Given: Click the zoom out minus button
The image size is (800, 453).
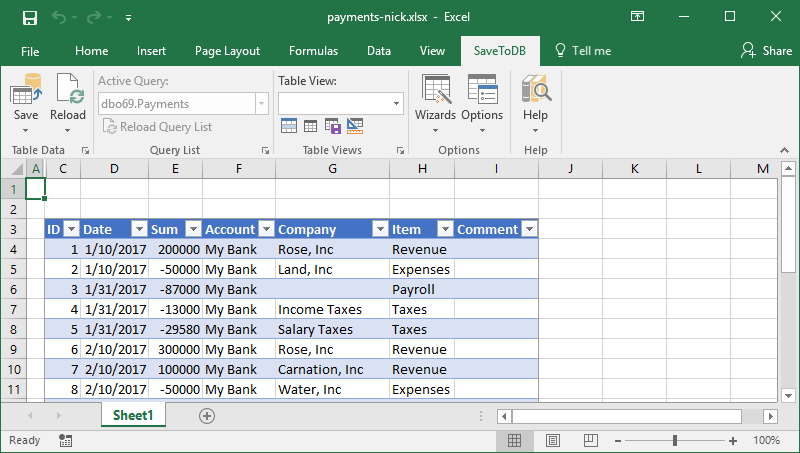Looking at the screenshot, I should coord(618,441).
